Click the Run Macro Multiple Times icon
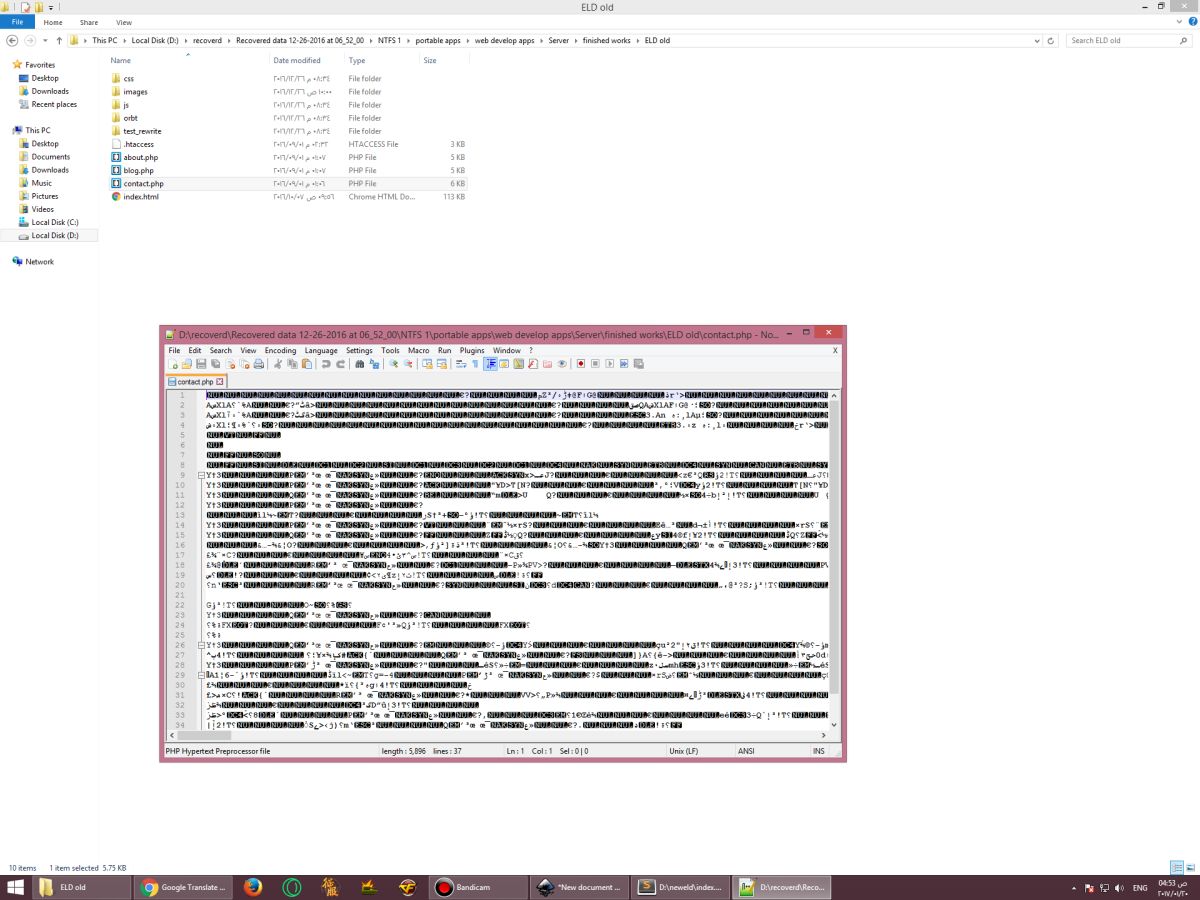 click(x=624, y=364)
